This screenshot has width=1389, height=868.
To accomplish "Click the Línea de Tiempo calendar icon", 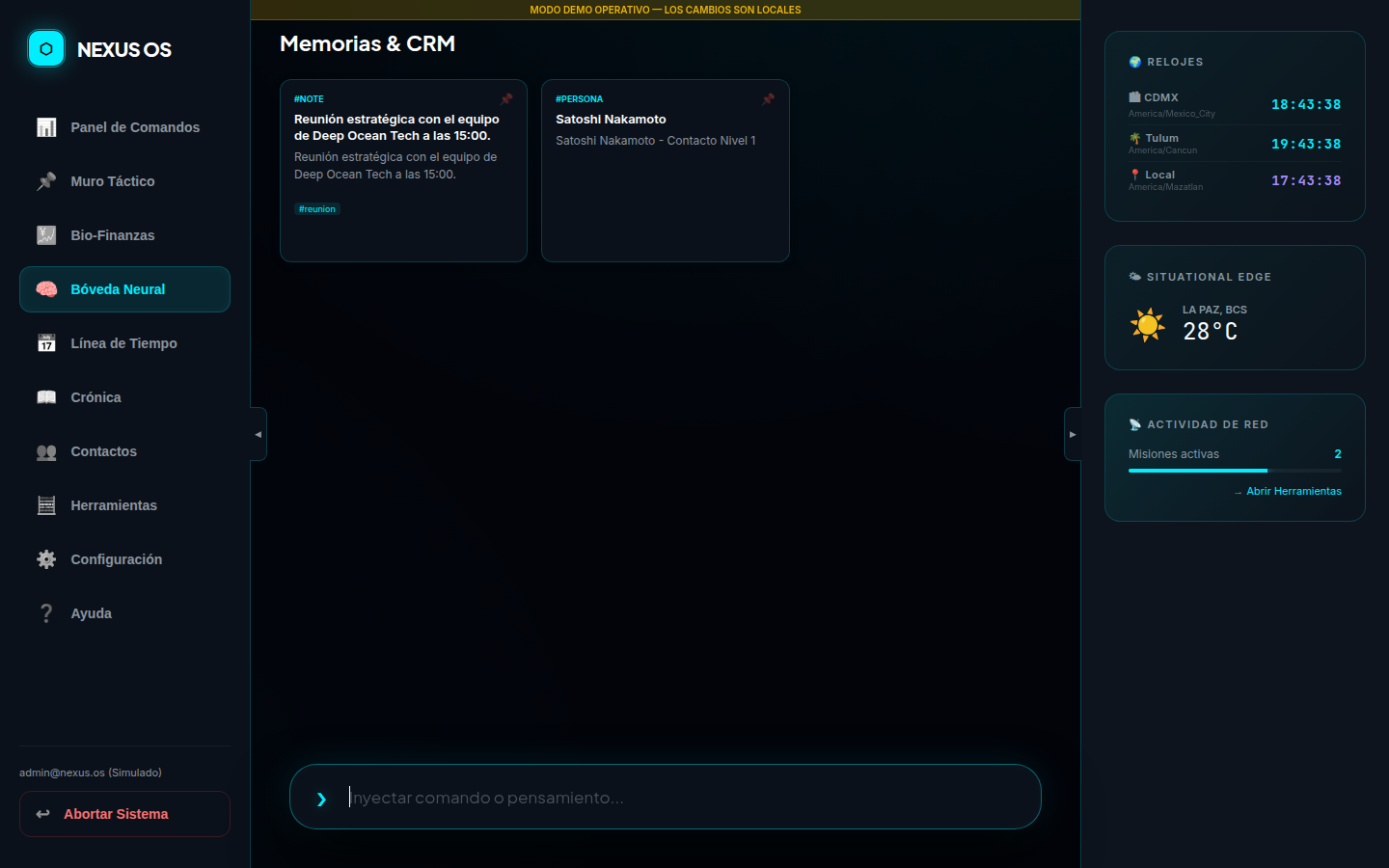I will 46,343.
